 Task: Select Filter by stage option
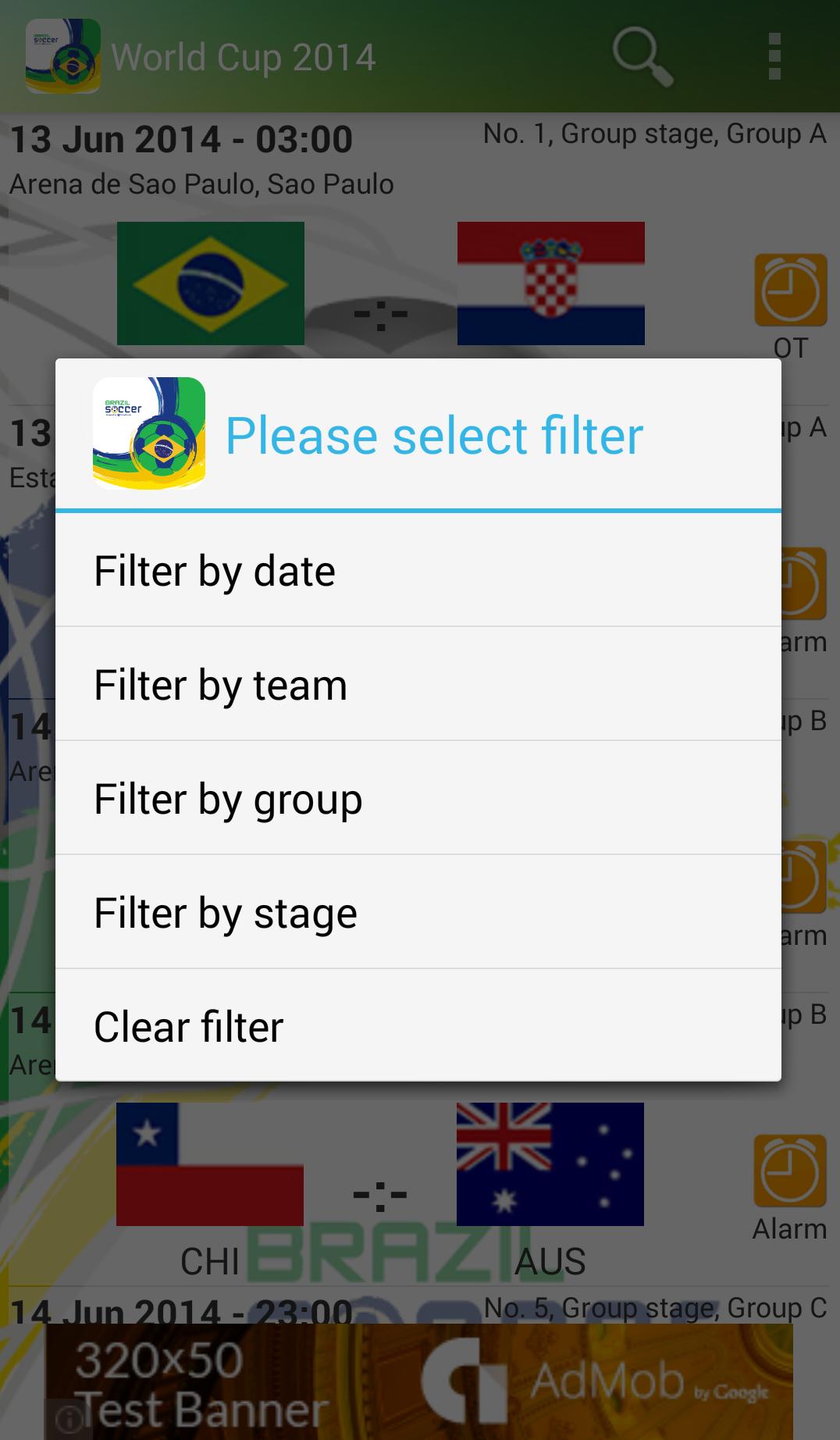click(x=418, y=913)
